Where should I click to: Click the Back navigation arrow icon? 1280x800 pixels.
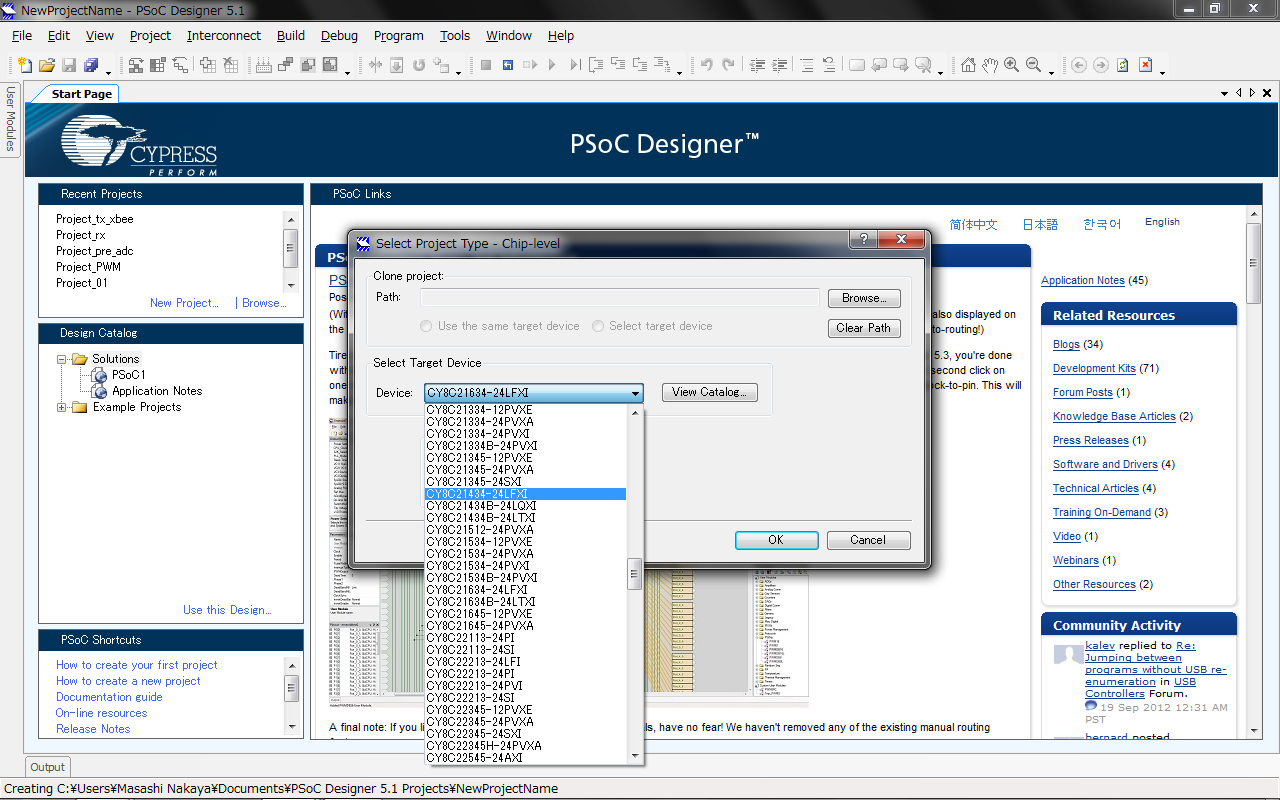[x=1078, y=65]
